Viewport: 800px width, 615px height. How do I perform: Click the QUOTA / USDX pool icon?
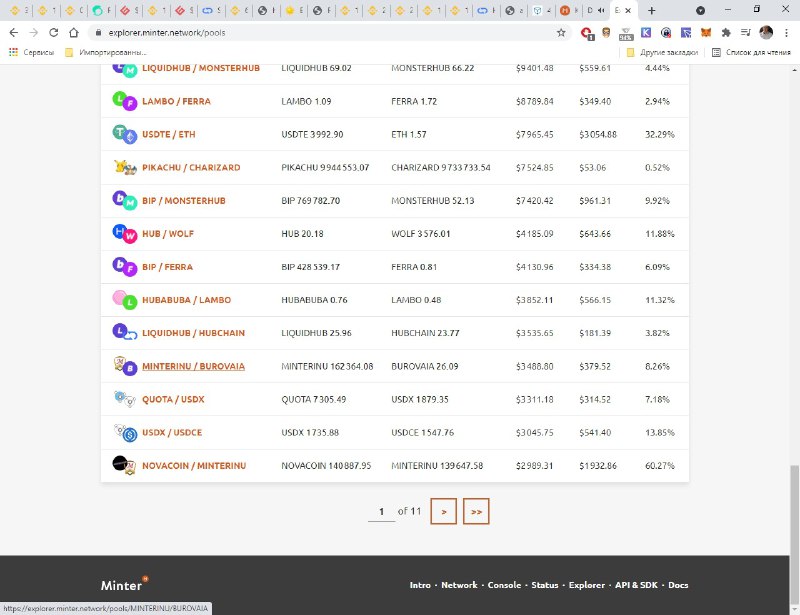pos(124,399)
